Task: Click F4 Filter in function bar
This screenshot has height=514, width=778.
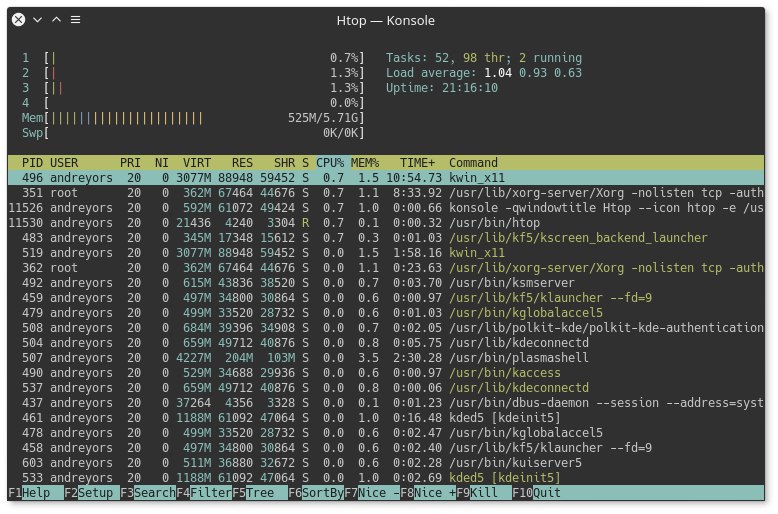Action: click(204, 493)
